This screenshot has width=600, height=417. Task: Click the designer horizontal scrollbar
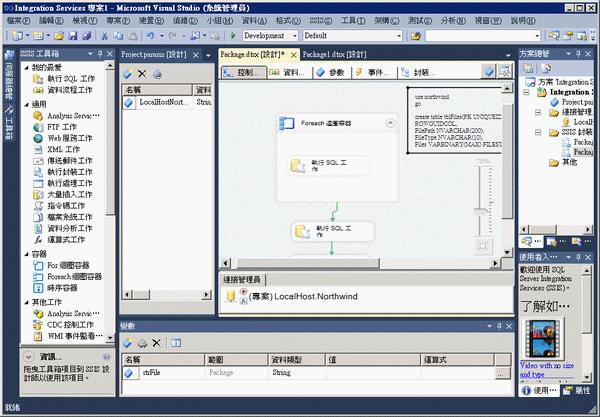click(x=307, y=263)
